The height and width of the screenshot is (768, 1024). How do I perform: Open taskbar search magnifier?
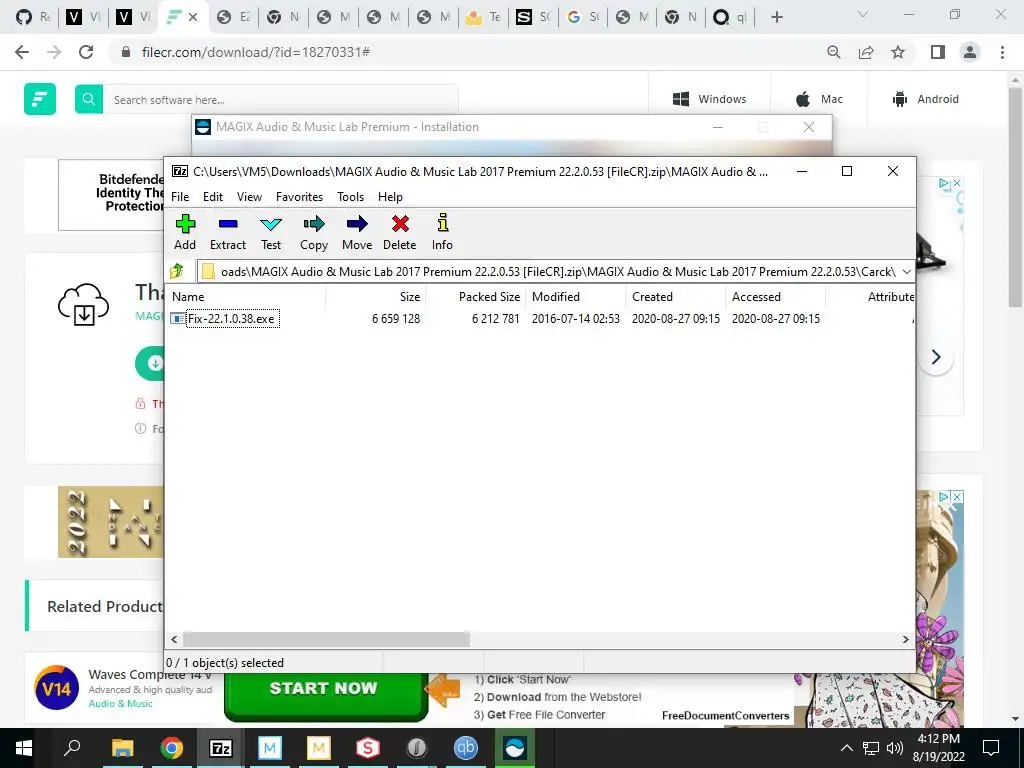coord(72,747)
